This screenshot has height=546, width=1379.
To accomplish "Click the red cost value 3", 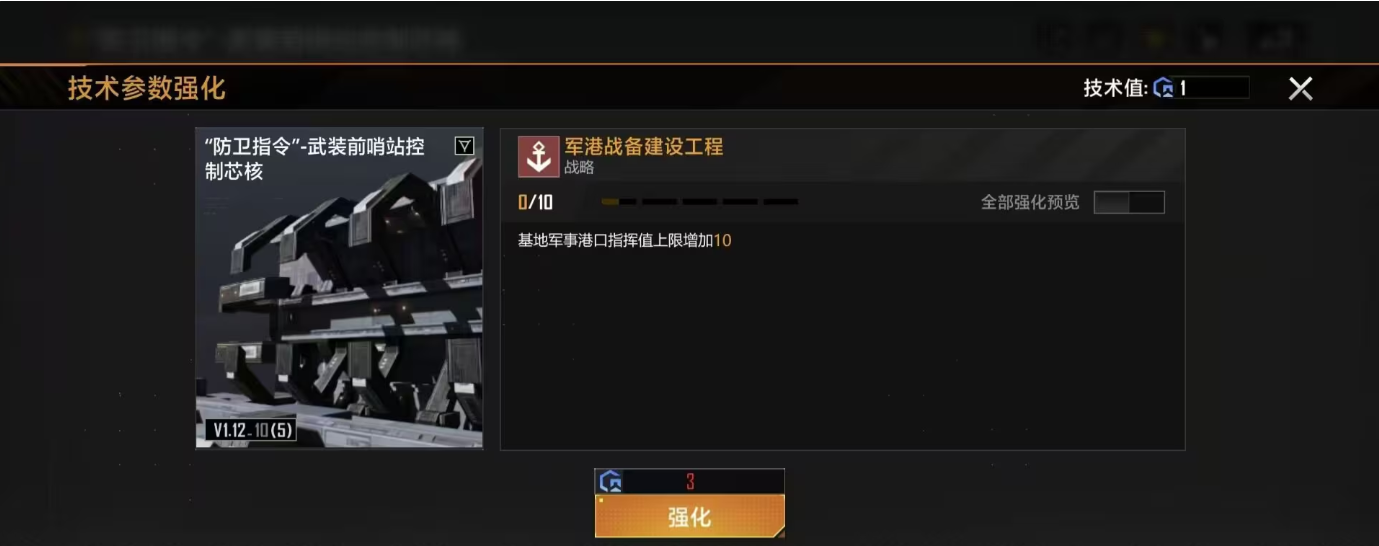I will pos(690,482).
